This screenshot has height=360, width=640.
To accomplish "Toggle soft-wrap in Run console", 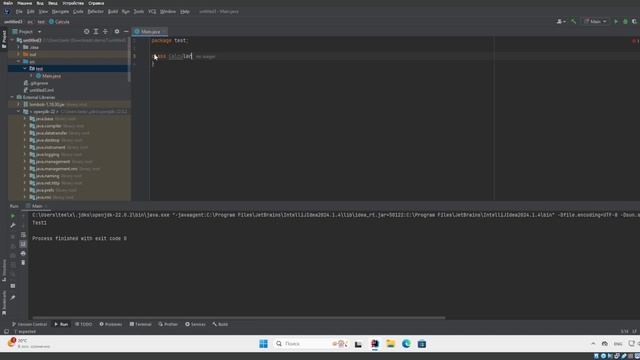I will point(23,235).
